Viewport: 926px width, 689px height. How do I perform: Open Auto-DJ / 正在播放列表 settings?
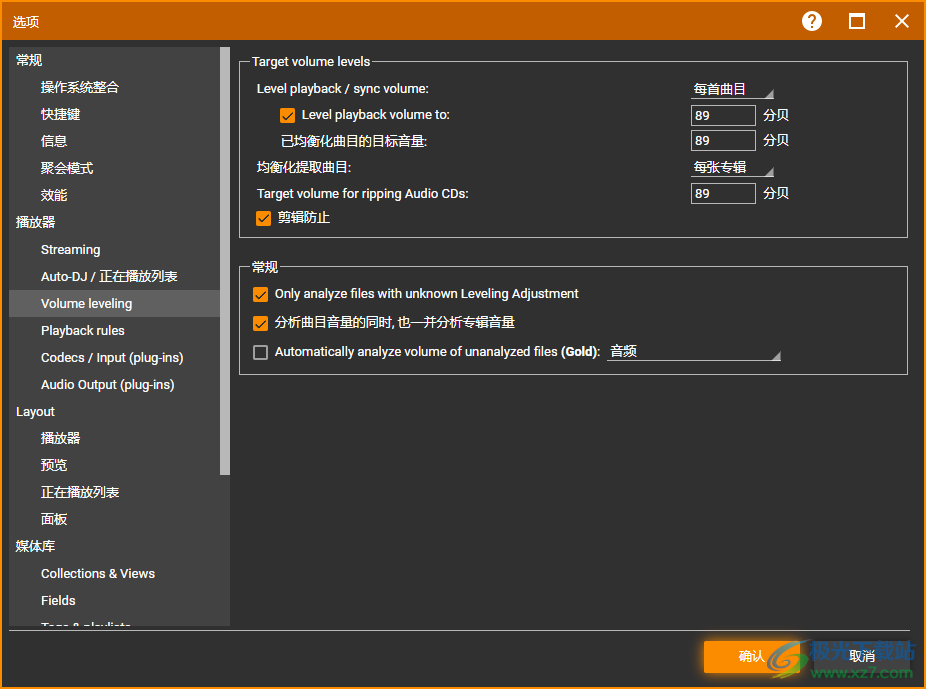click(x=109, y=277)
